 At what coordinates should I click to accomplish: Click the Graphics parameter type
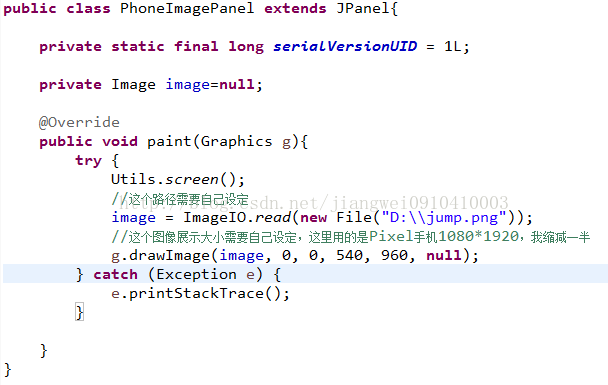pyautogui.click(x=237, y=141)
